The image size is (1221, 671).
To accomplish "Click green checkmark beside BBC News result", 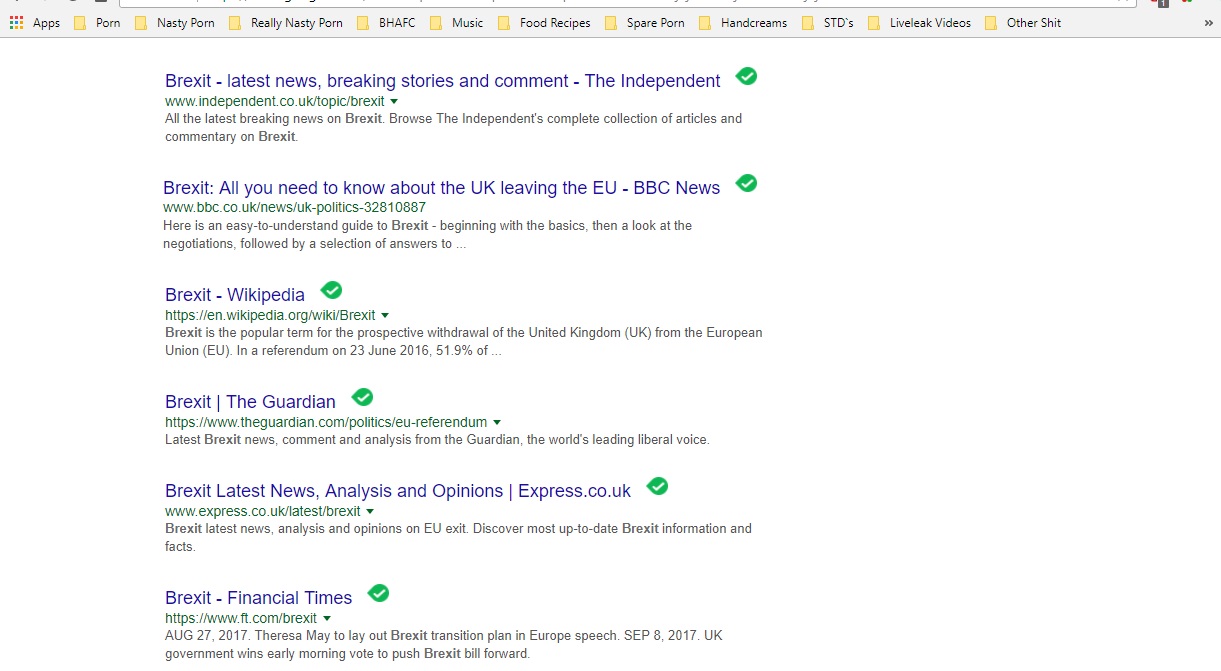I will point(746,183).
